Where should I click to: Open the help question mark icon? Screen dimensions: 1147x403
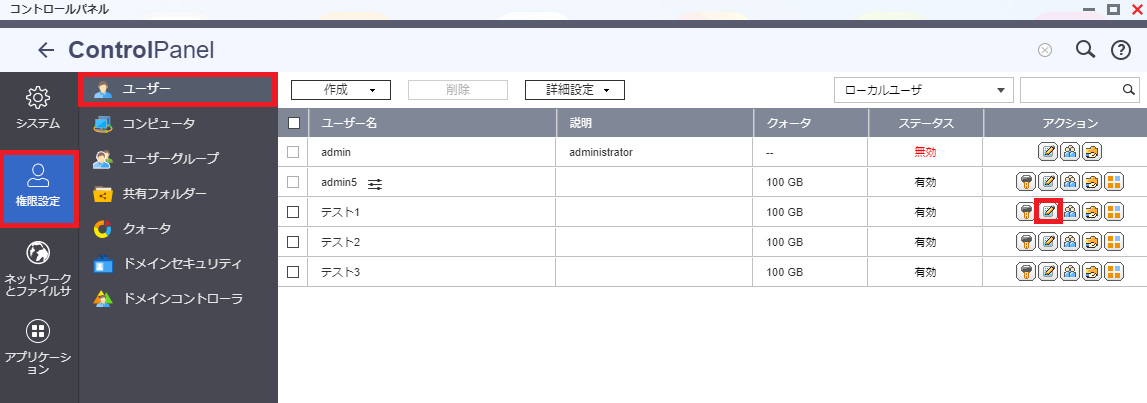[x=1121, y=50]
